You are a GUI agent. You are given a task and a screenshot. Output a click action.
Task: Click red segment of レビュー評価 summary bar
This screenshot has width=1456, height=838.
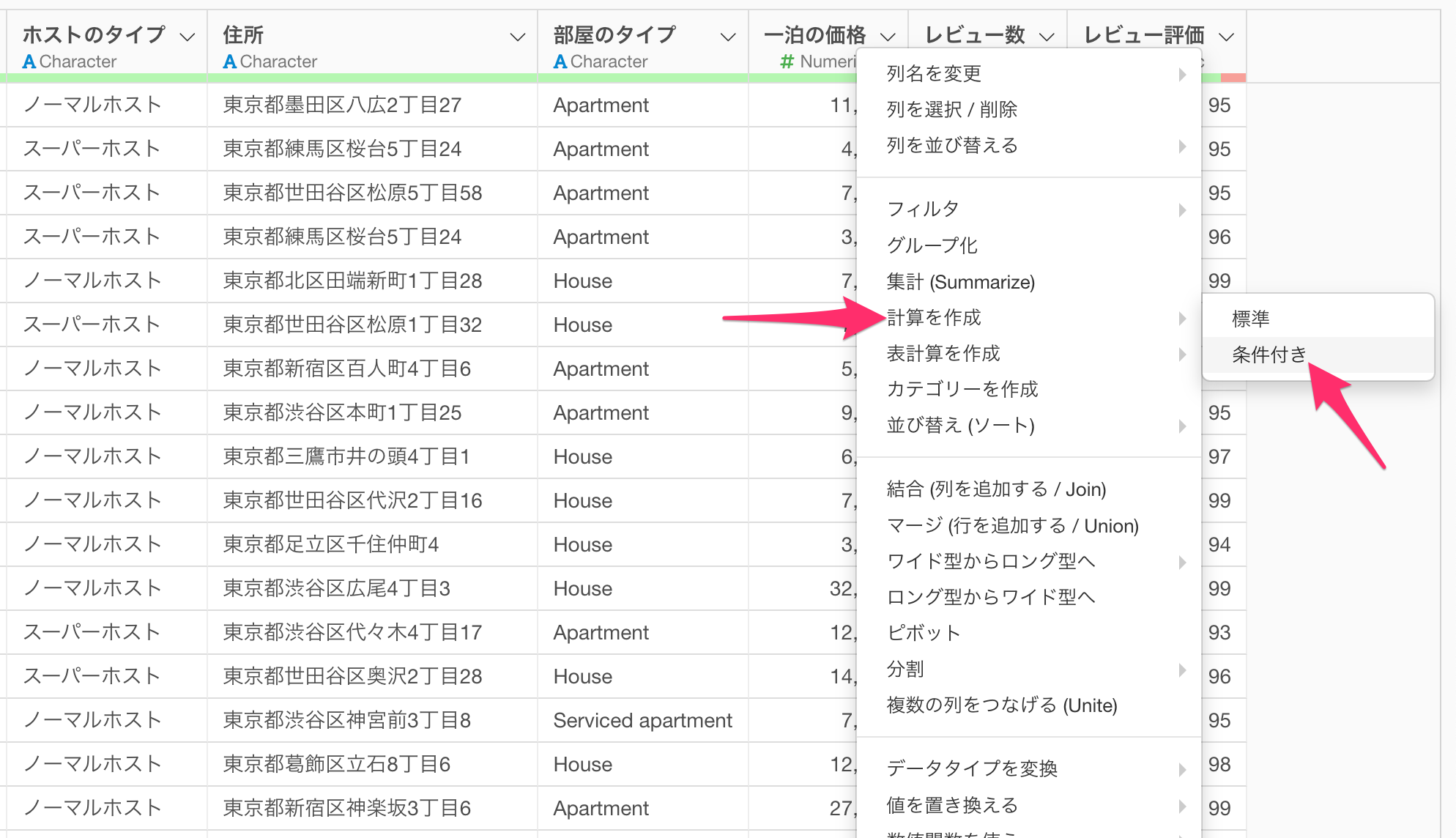point(1233,78)
